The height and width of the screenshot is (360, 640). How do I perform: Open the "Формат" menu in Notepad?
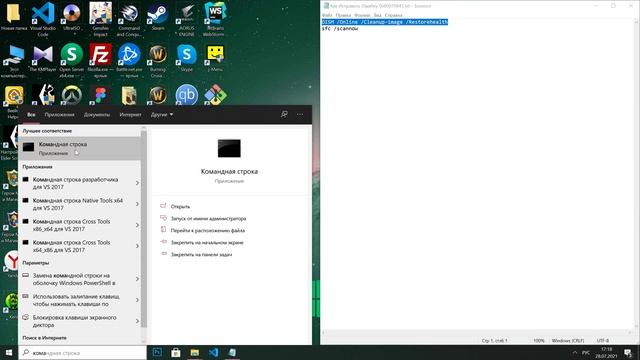(x=362, y=15)
